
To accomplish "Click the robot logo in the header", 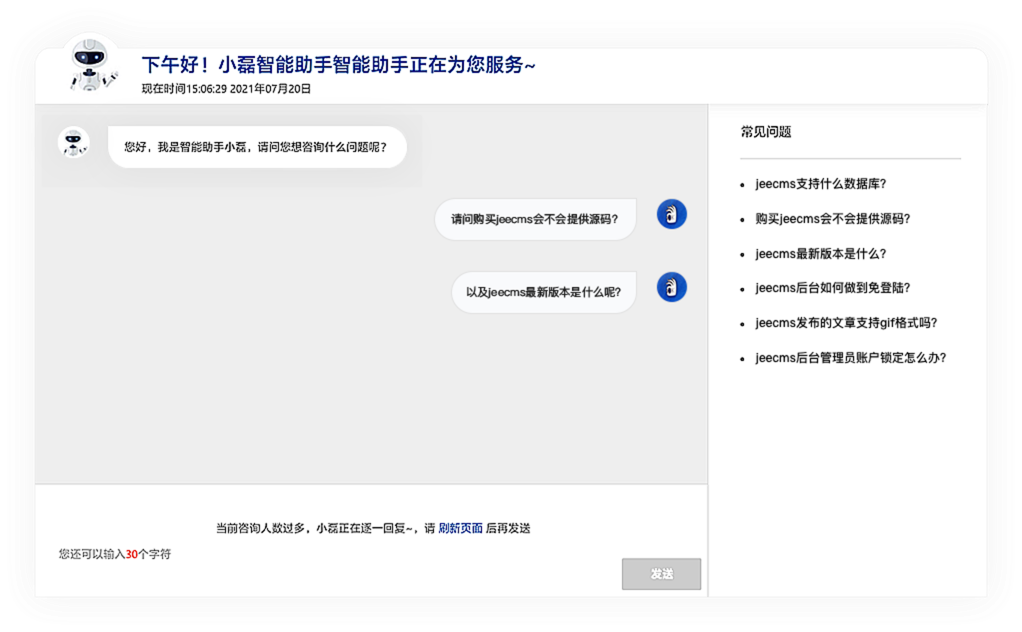I will [93, 67].
